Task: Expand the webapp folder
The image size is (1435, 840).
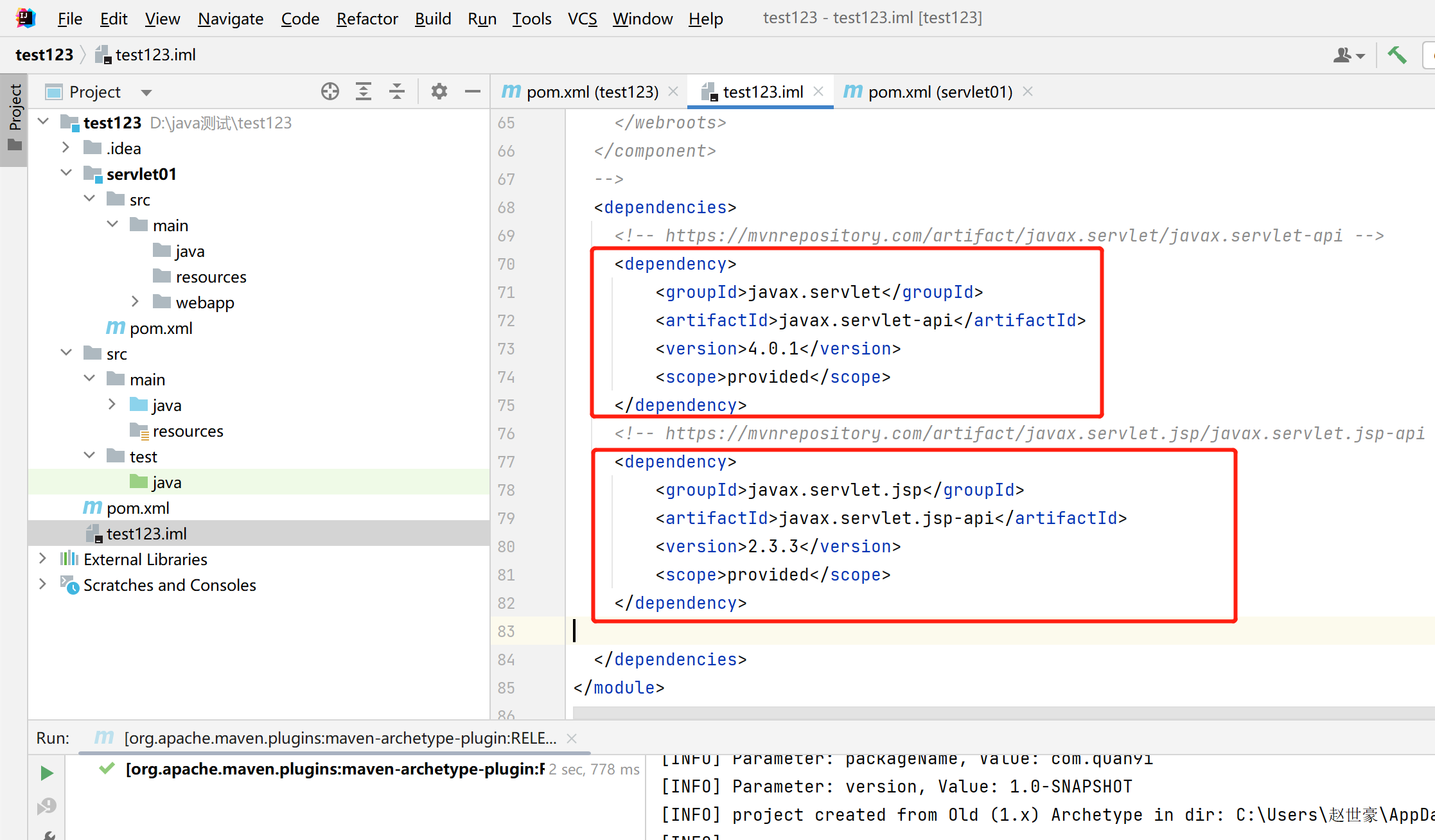Action: click(x=135, y=301)
